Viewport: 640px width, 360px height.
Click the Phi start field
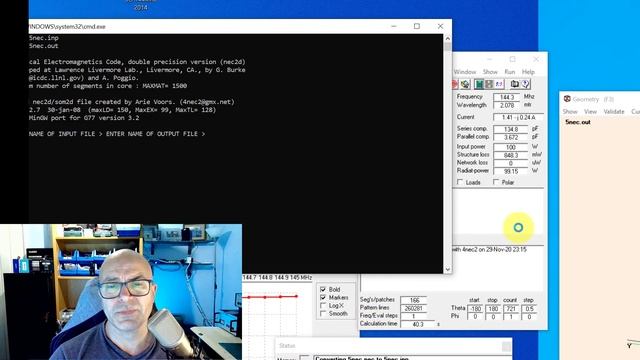pos(475,317)
